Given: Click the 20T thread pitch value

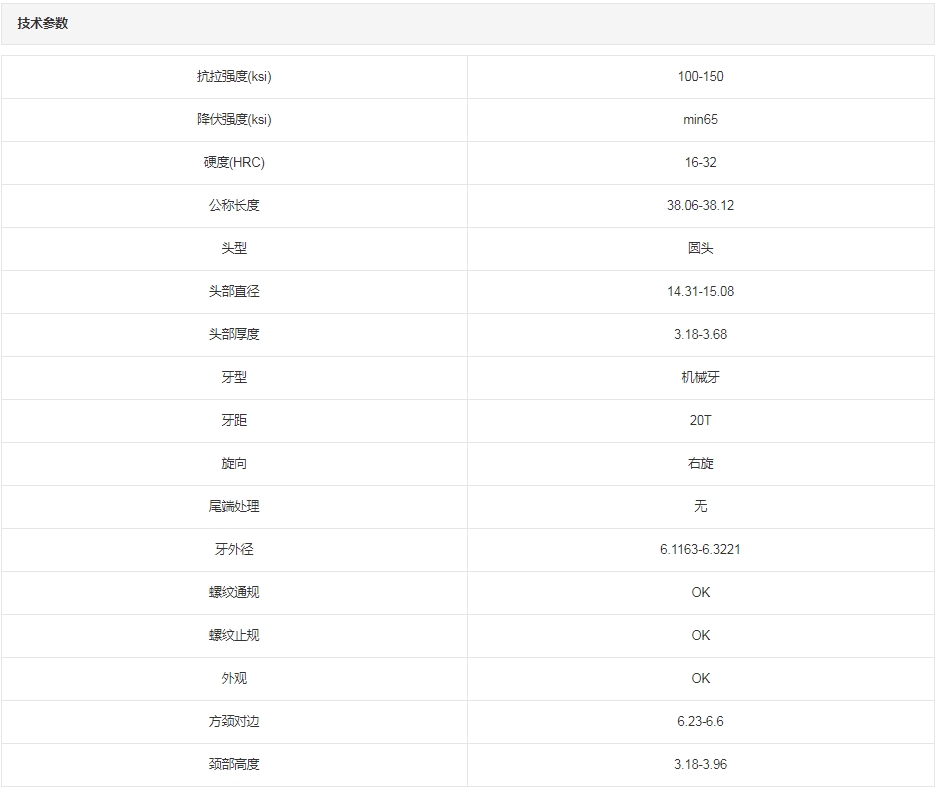Looking at the screenshot, I should click(x=700, y=421).
